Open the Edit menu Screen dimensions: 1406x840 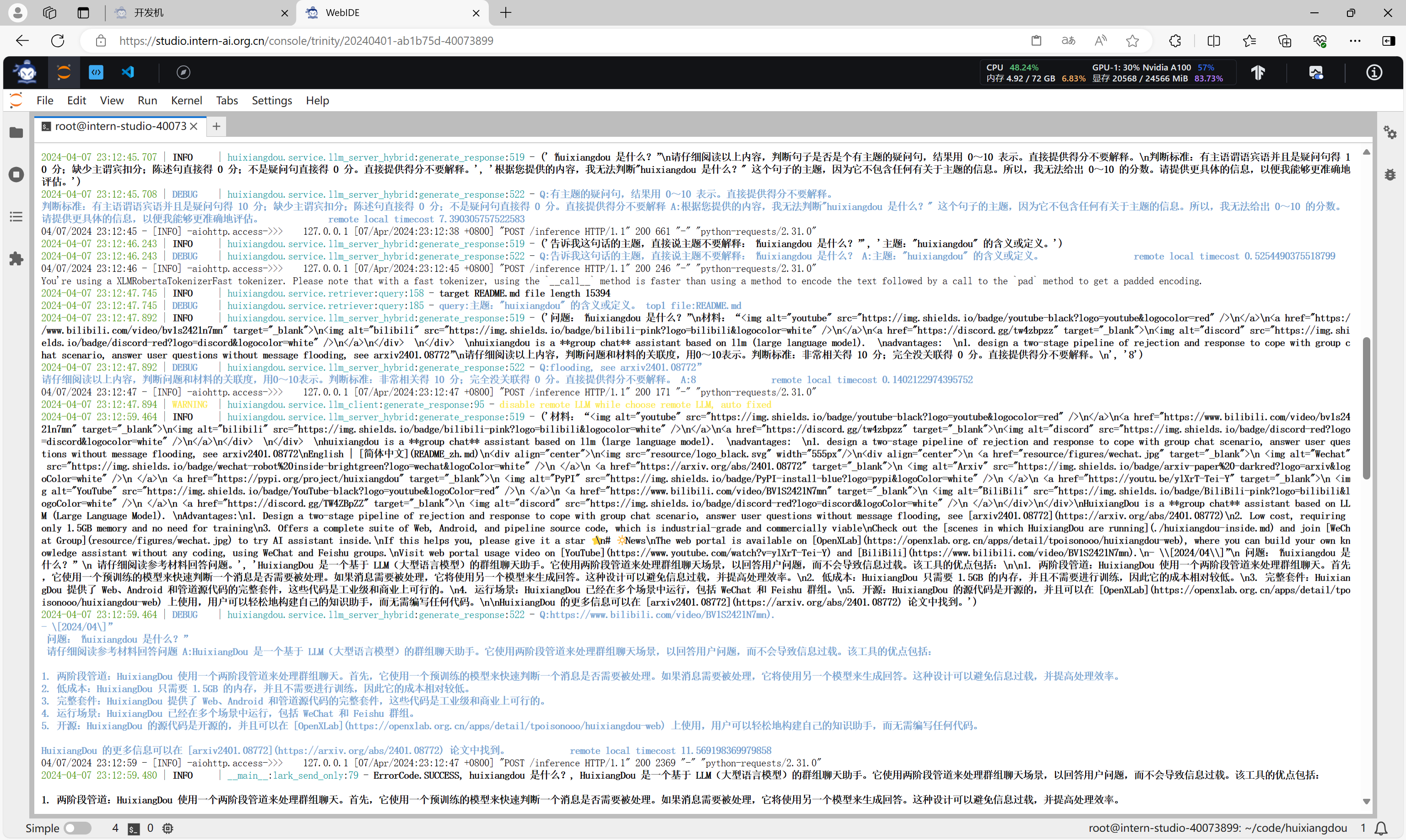[x=76, y=100]
